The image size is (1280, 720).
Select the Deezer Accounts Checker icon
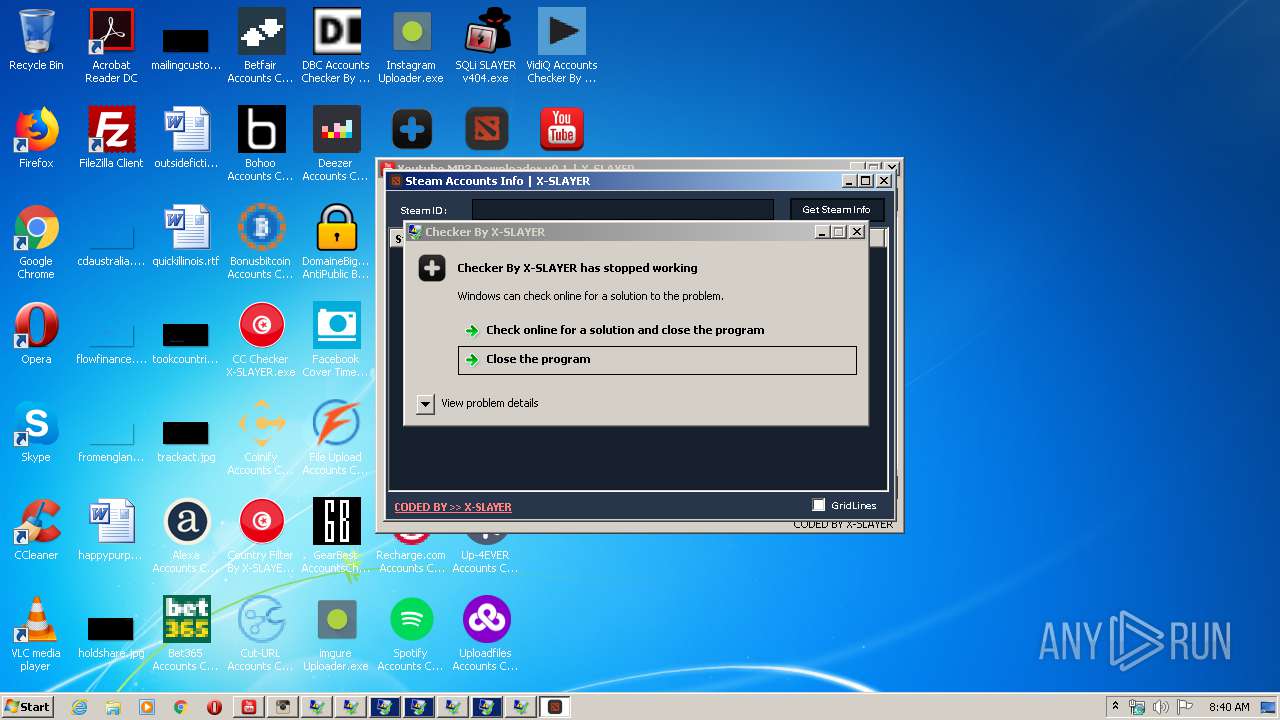coord(336,143)
